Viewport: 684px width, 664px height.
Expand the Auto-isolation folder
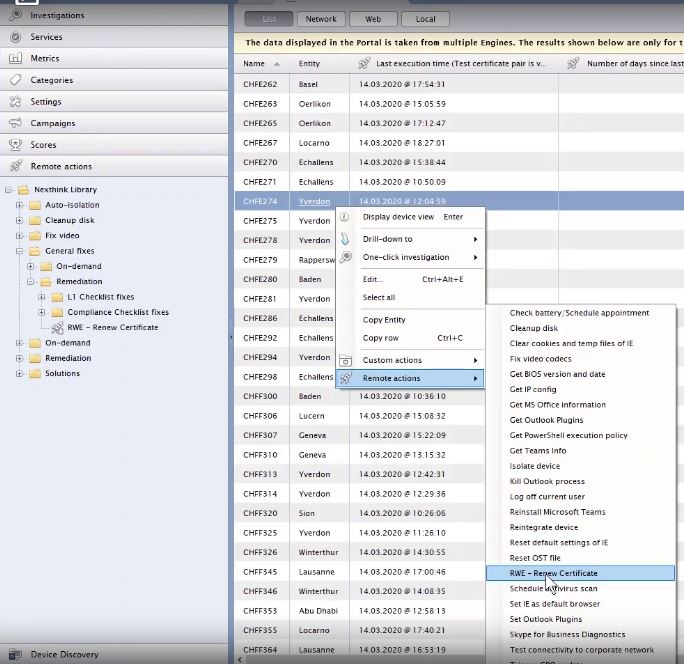[19, 205]
